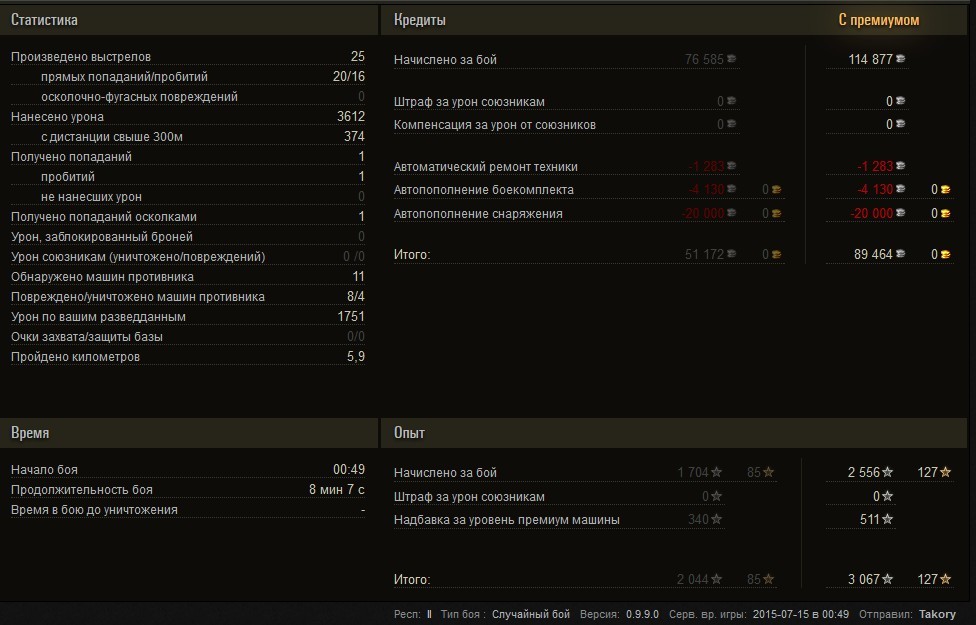Select the Время panel header
This screenshot has height=625, width=976.
(x=189, y=433)
